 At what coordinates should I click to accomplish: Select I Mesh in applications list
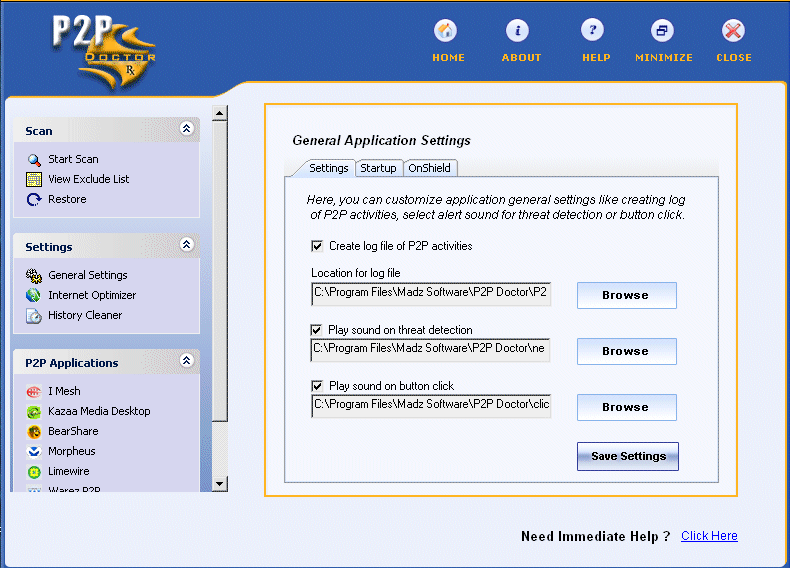click(64, 391)
